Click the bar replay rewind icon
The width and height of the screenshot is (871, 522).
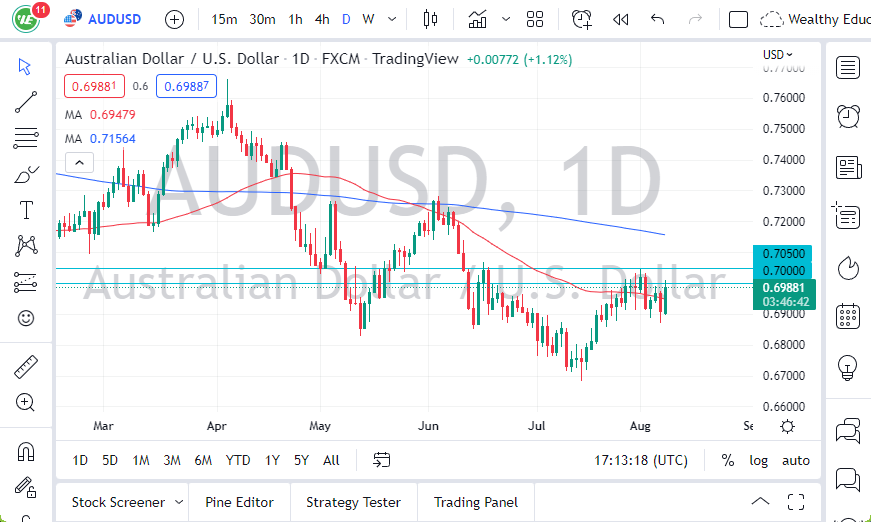click(x=620, y=19)
